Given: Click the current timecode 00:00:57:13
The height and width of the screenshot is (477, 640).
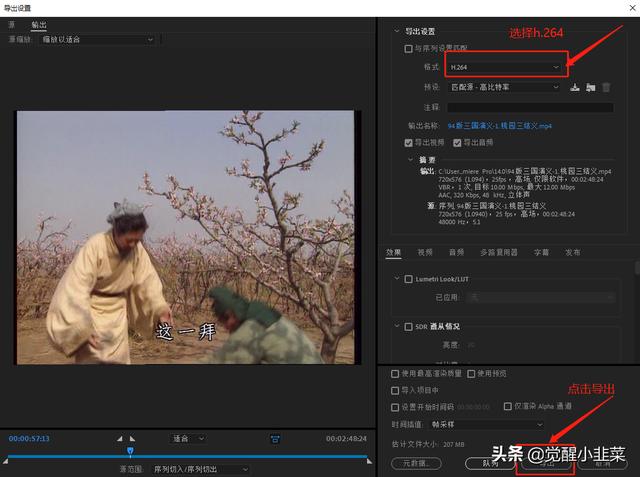Looking at the screenshot, I should coord(29,439).
